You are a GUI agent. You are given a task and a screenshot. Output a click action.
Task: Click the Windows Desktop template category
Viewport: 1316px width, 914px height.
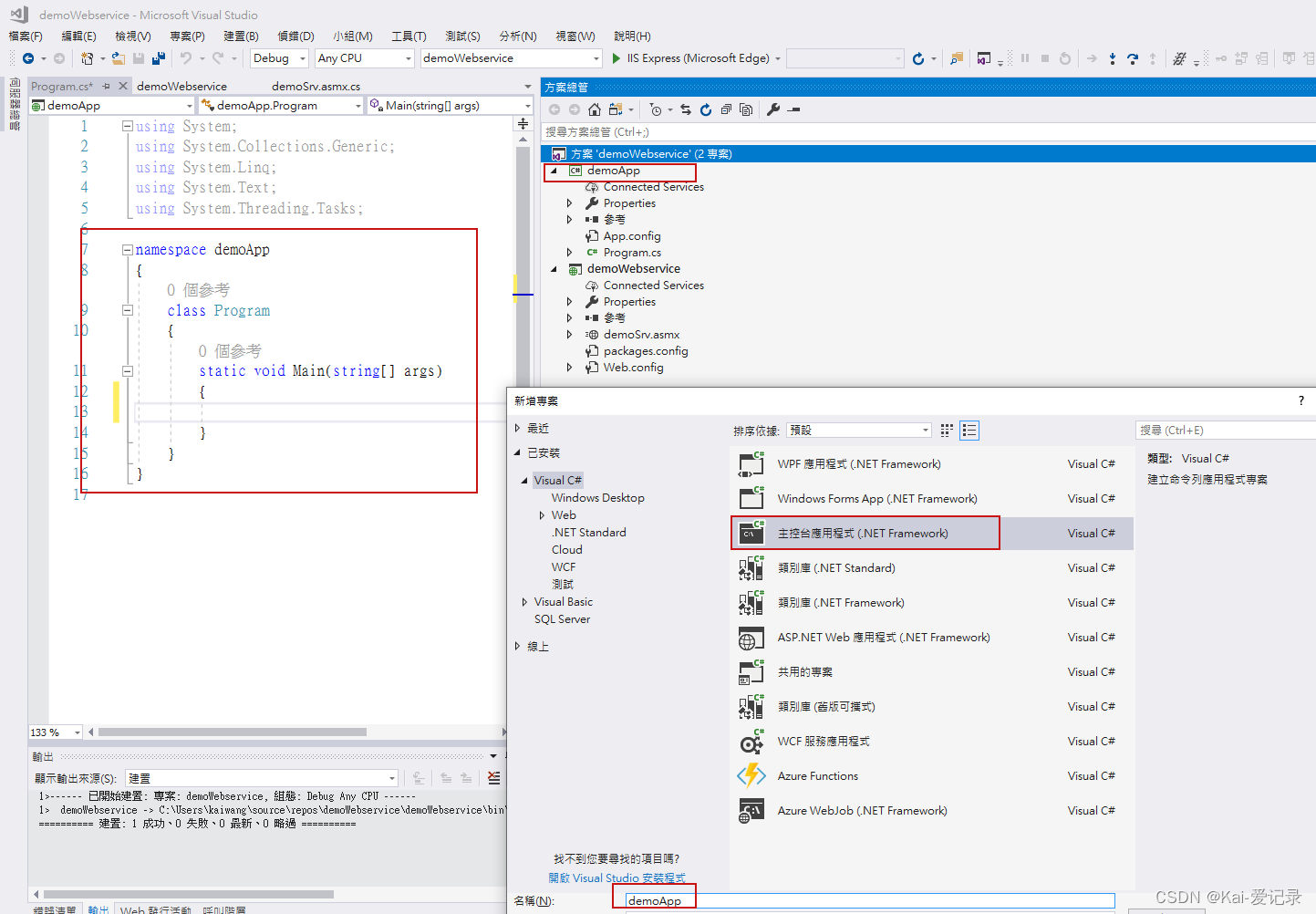597,498
